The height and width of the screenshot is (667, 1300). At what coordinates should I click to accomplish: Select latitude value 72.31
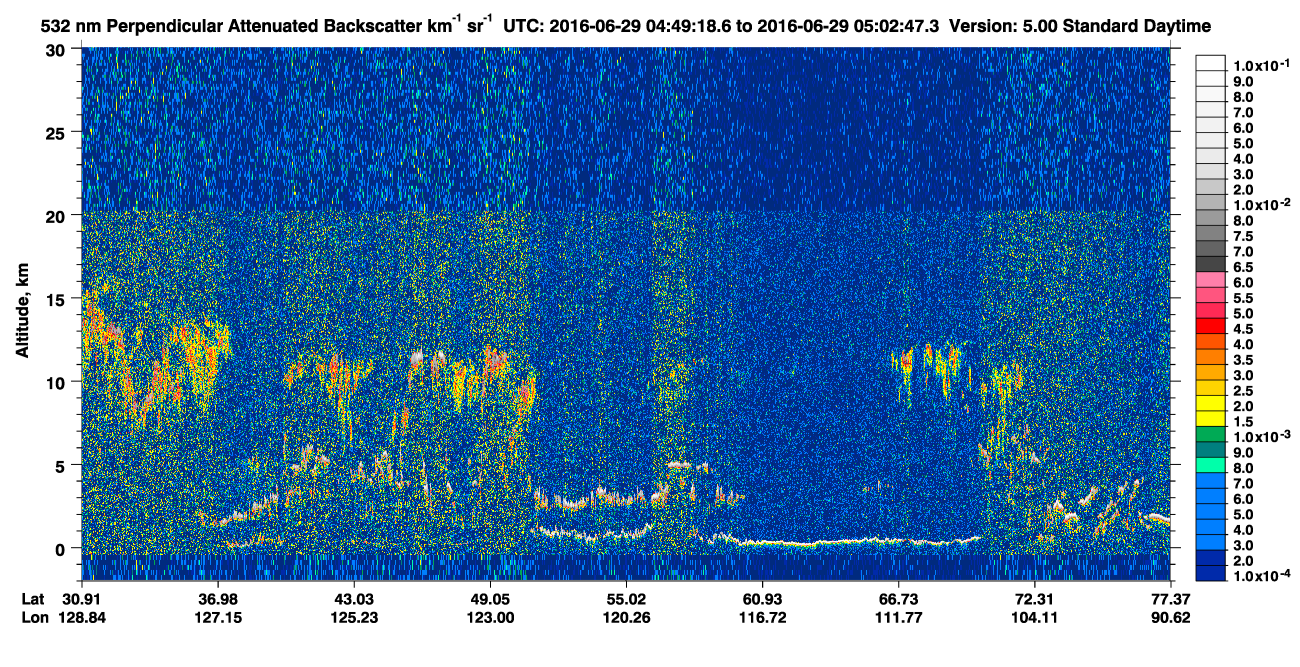(1034, 599)
